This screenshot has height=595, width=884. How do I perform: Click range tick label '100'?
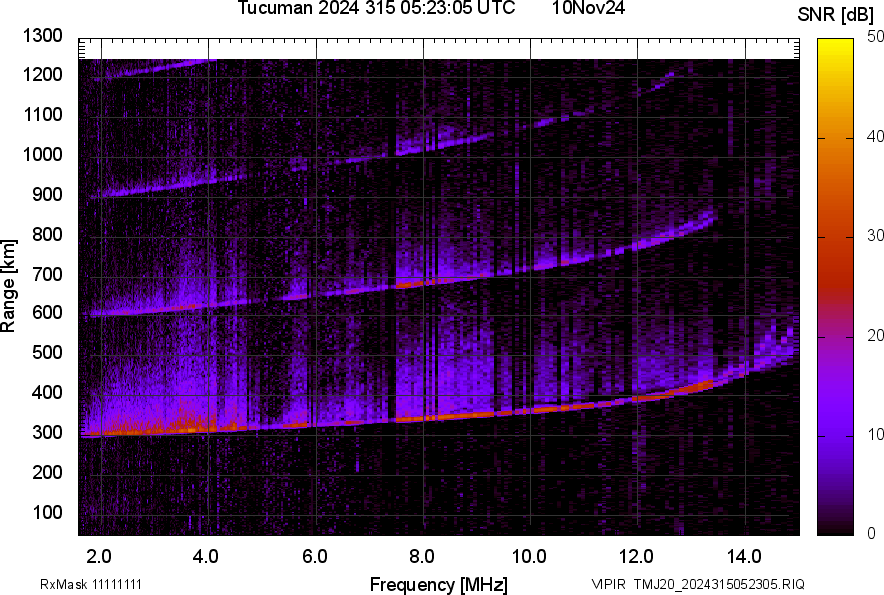click(47, 512)
